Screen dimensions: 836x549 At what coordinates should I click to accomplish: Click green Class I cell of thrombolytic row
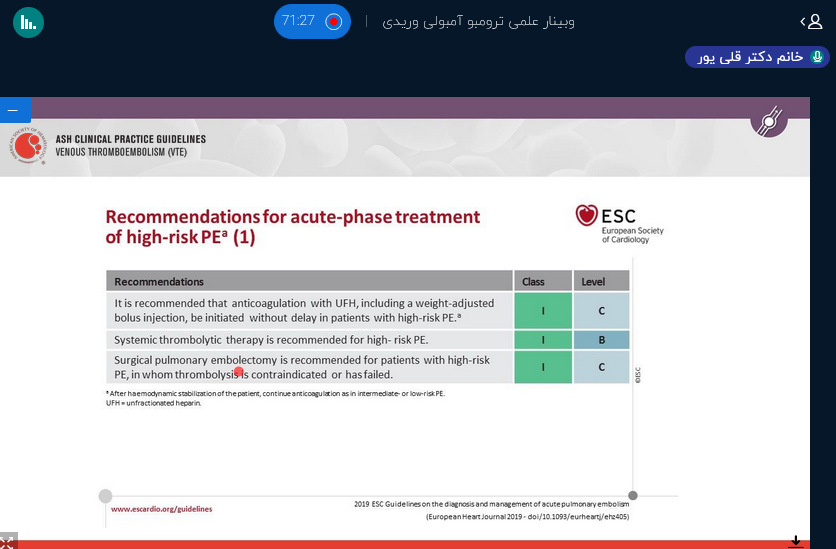pos(543,340)
